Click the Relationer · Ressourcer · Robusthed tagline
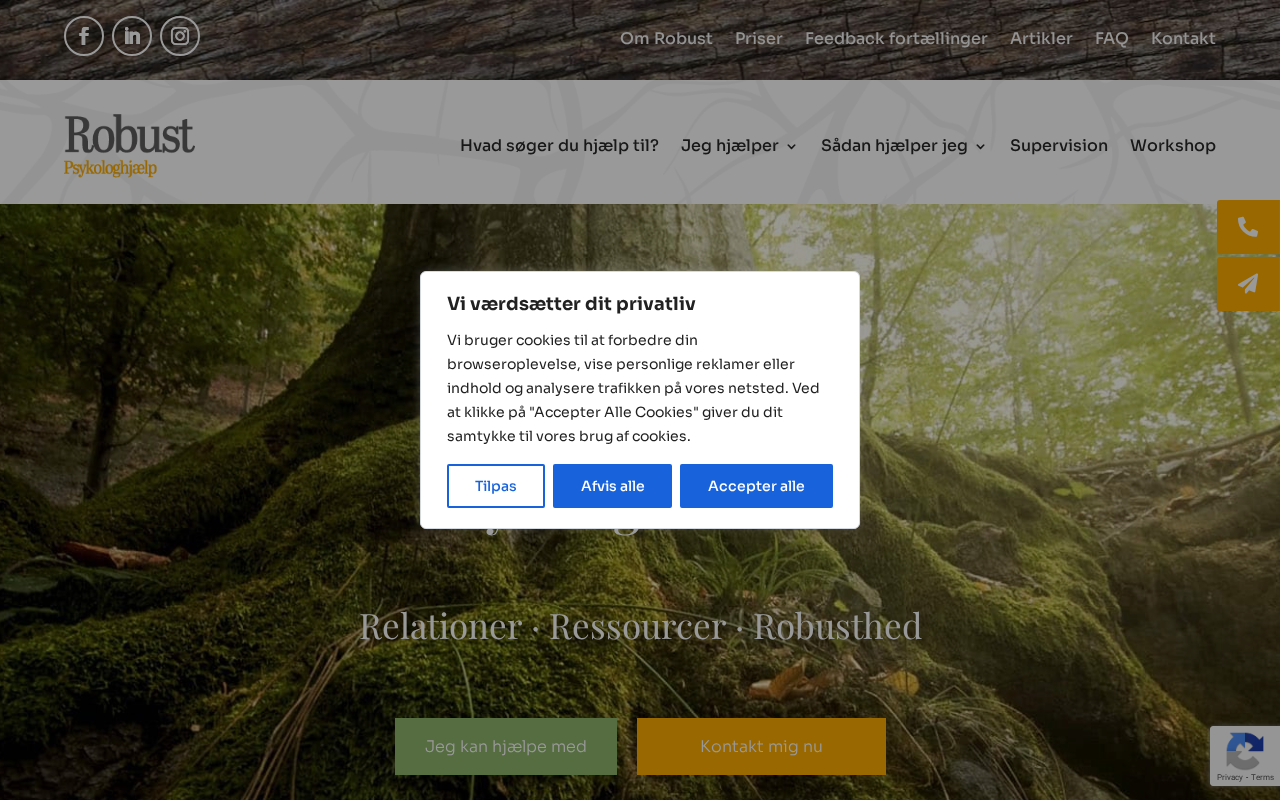The height and width of the screenshot is (800, 1280). (640, 626)
